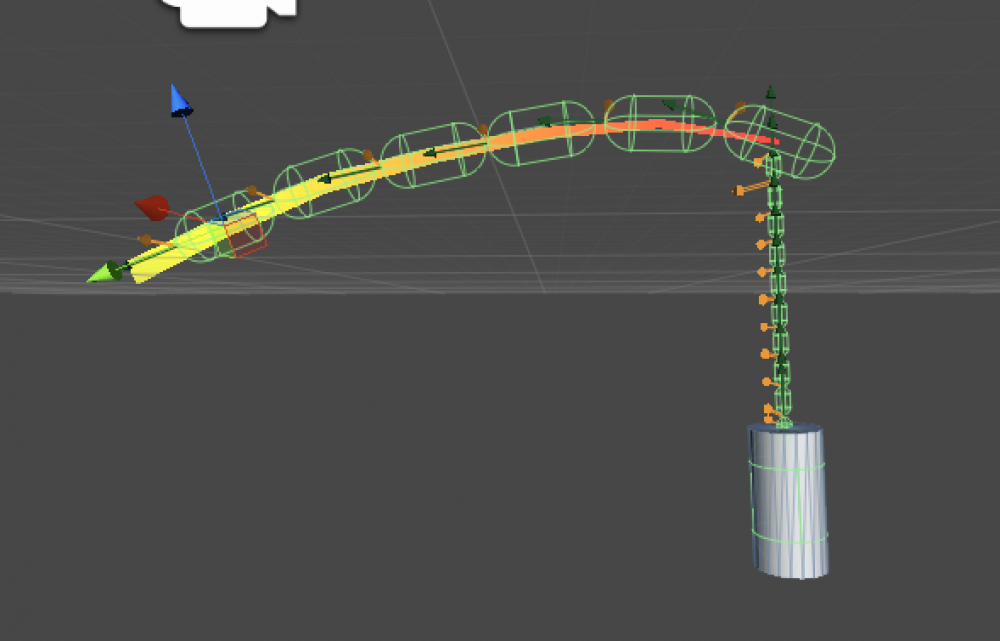Click the longest orange joint arrow on the vertical chain
Viewport: 1000px width, 641px height.
point(752,188)
